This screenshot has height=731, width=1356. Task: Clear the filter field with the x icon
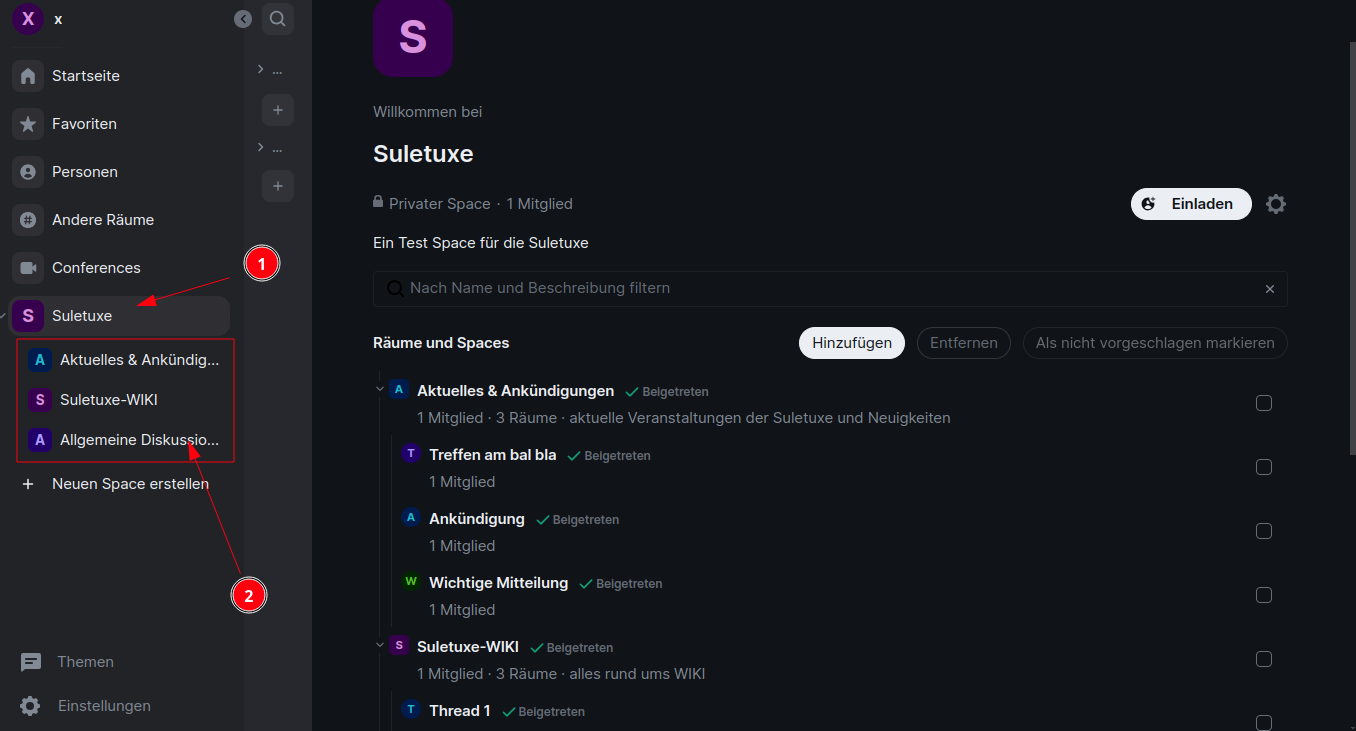[x=1270, y=289]
